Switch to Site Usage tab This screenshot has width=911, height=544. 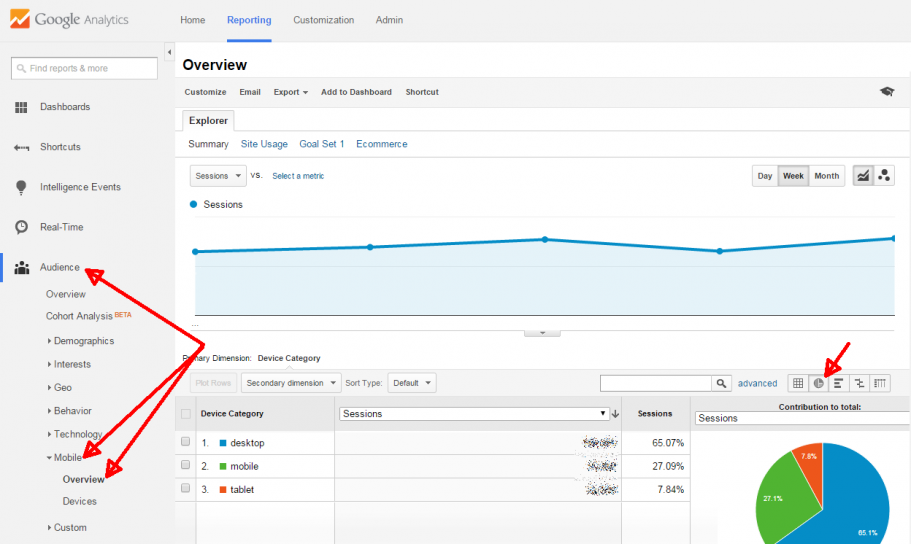click(264, 144)
